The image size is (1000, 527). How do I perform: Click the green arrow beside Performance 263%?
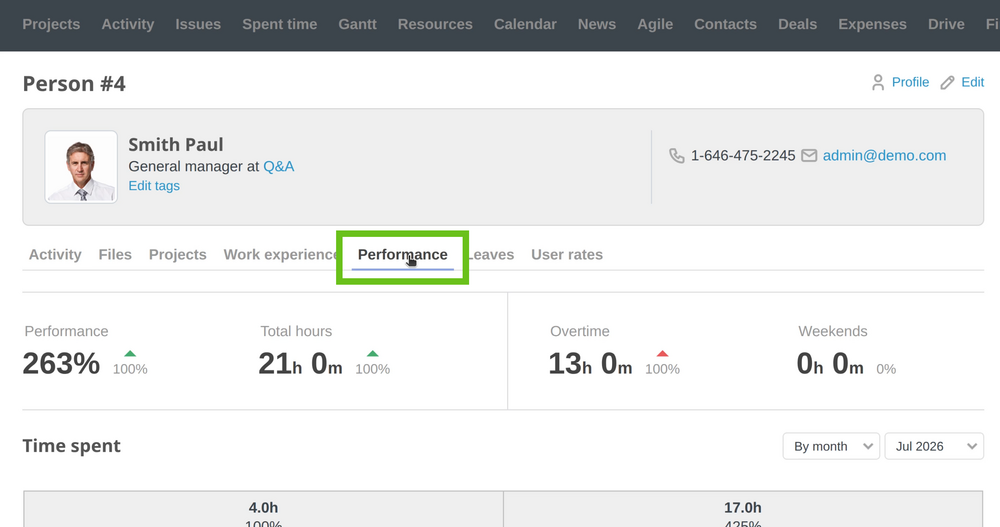[130, 353]
